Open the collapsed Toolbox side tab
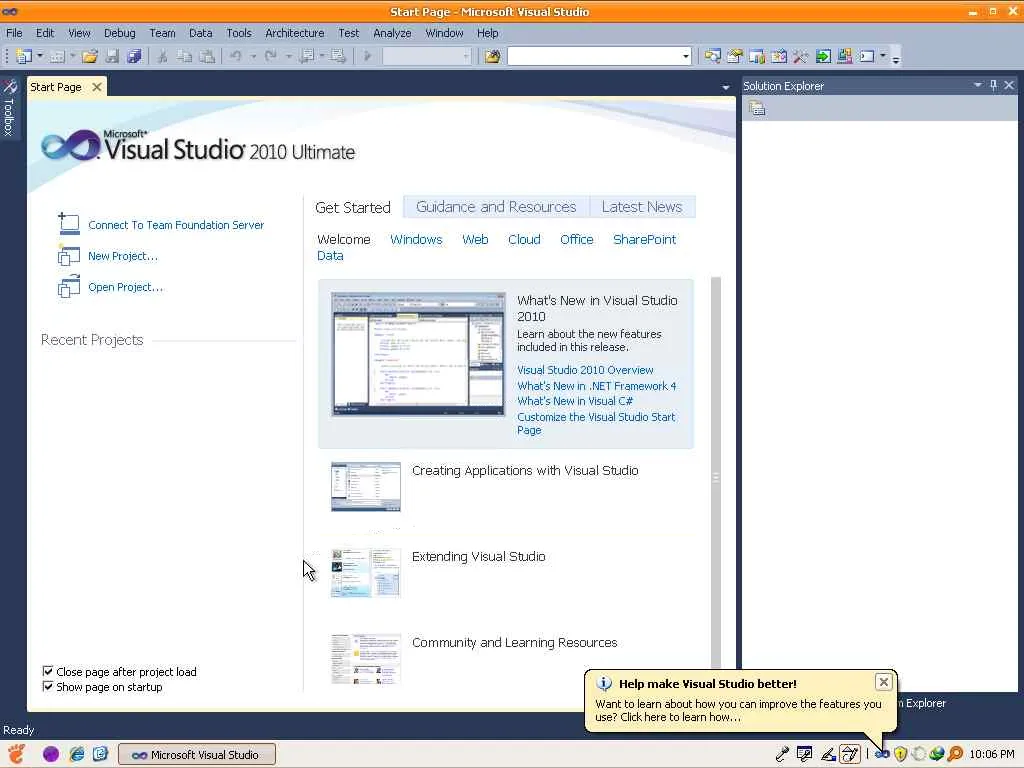This screenshot has height=768, width=1024. 9,108
